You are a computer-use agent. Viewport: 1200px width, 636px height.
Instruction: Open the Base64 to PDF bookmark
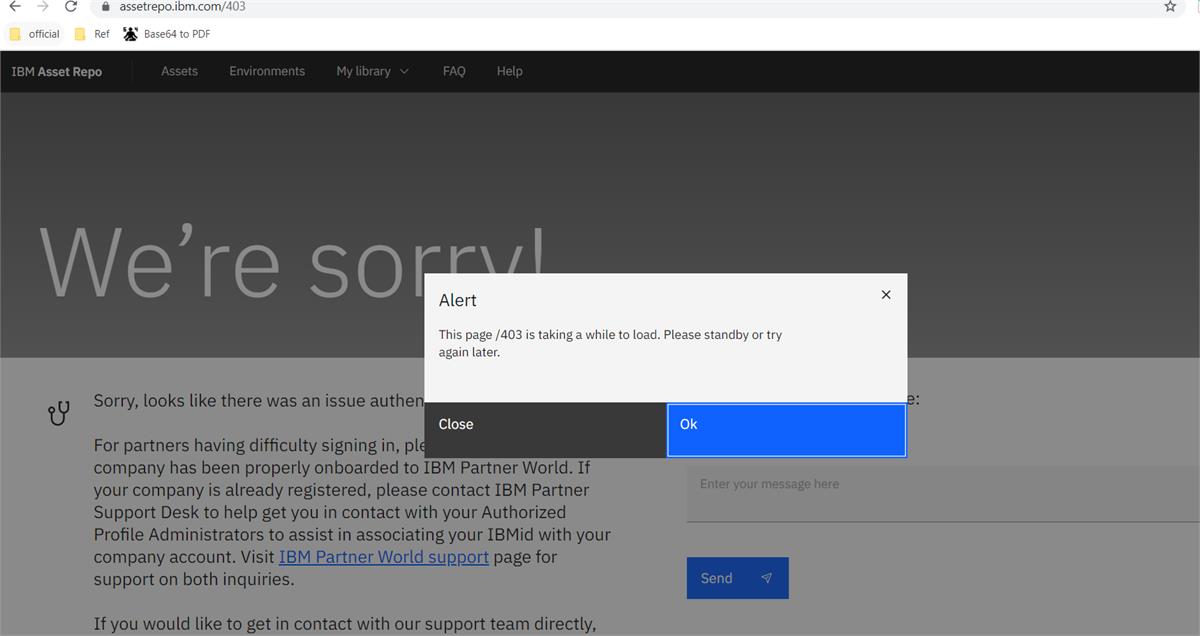point(167,34)
